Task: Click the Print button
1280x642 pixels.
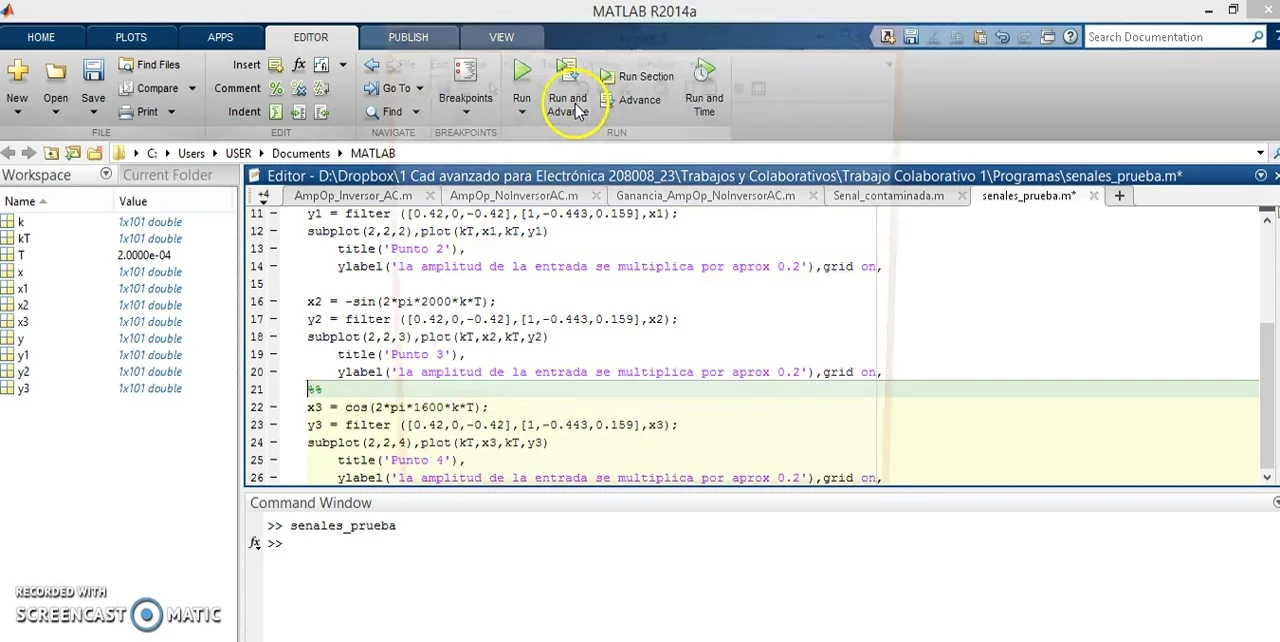Action: pyautogui.click(x=139, y=112)
